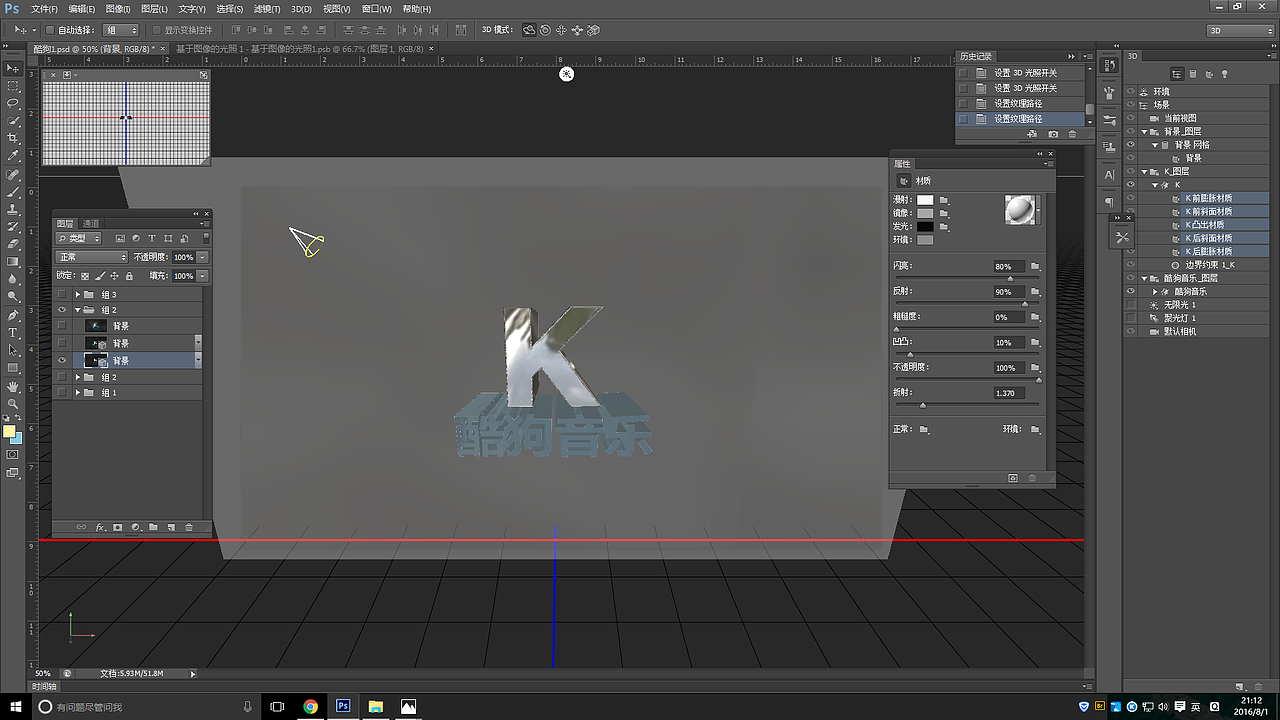Add a layer mask in Layers panel

click(x=117, y=526)
